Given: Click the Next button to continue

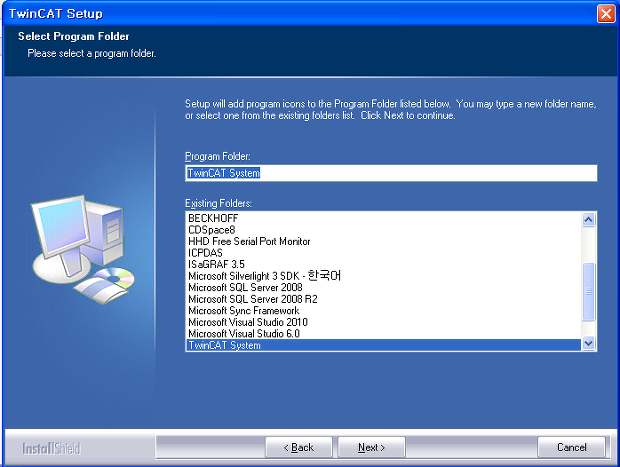Looking at the screenshot, I should click(x=371, y=447).
